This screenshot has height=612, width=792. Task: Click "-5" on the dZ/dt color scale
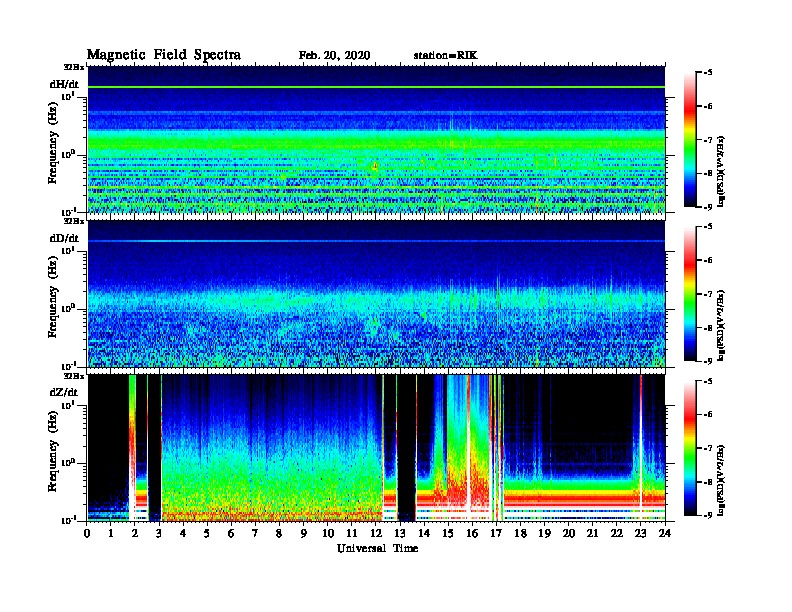(x=708, y=381)
